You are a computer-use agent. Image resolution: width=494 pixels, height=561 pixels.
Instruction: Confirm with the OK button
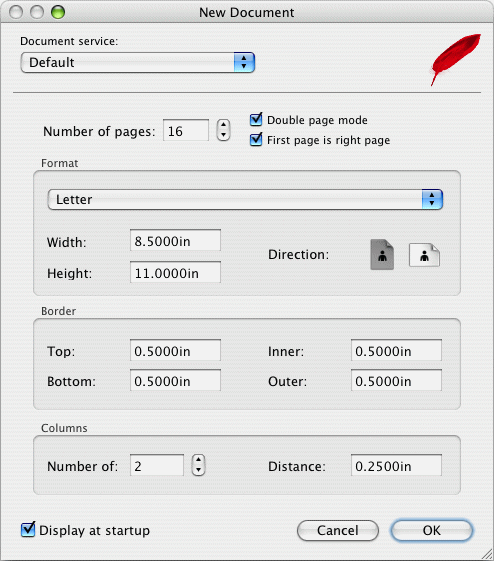point(432,531)
